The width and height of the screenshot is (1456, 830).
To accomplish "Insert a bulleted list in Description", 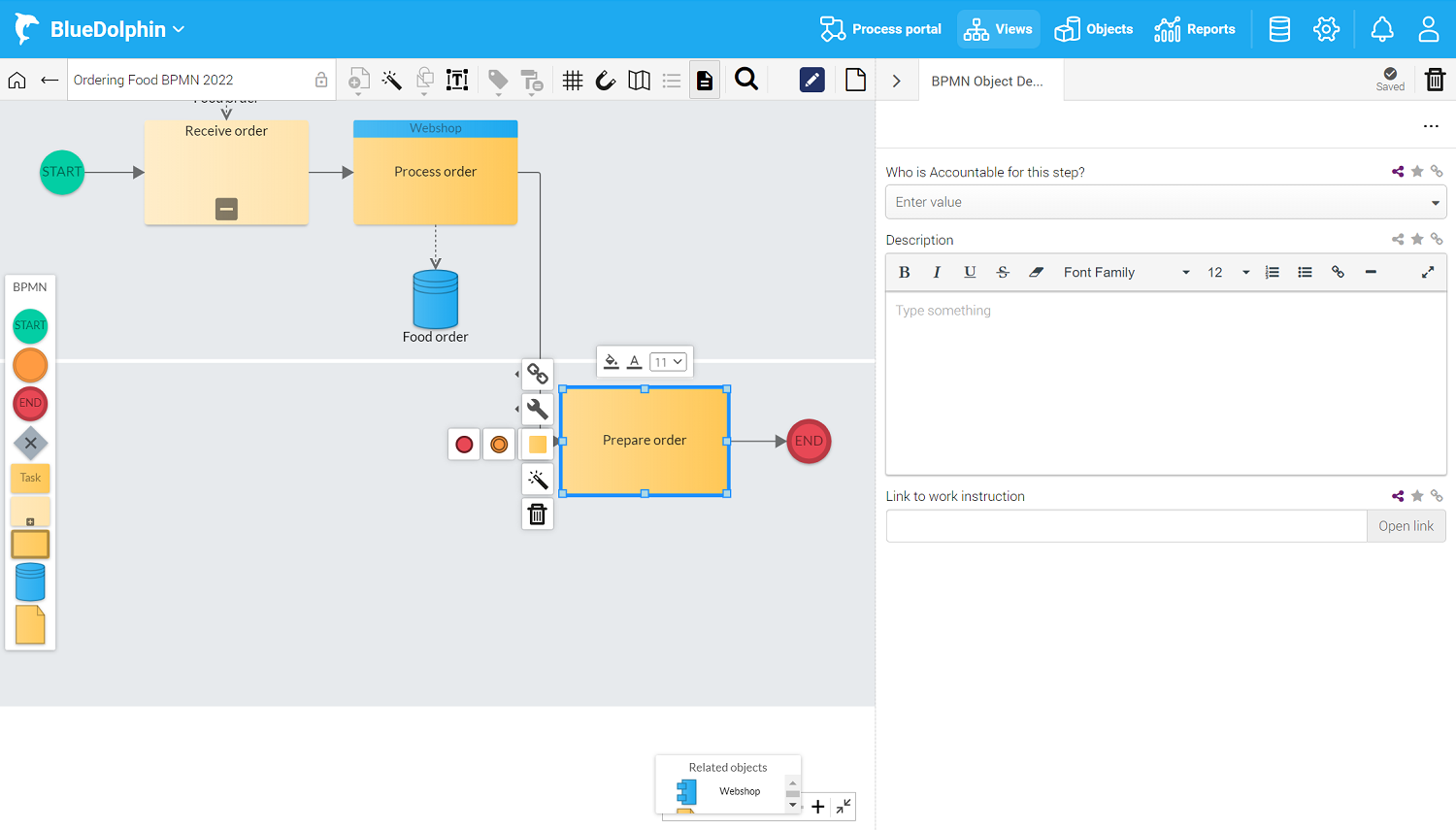I will [x=1306, y=273].
